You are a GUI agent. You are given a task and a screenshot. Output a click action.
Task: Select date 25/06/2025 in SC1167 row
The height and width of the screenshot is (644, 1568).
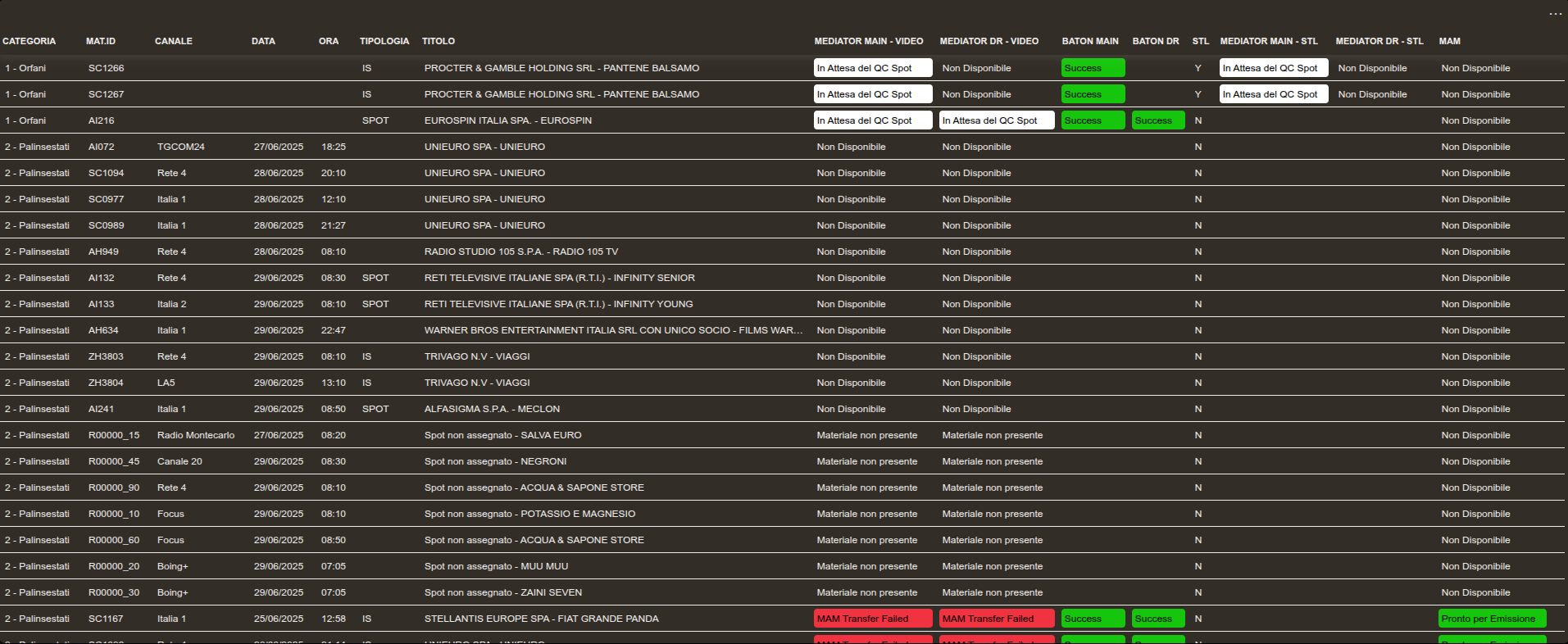[x=279, y=619]
